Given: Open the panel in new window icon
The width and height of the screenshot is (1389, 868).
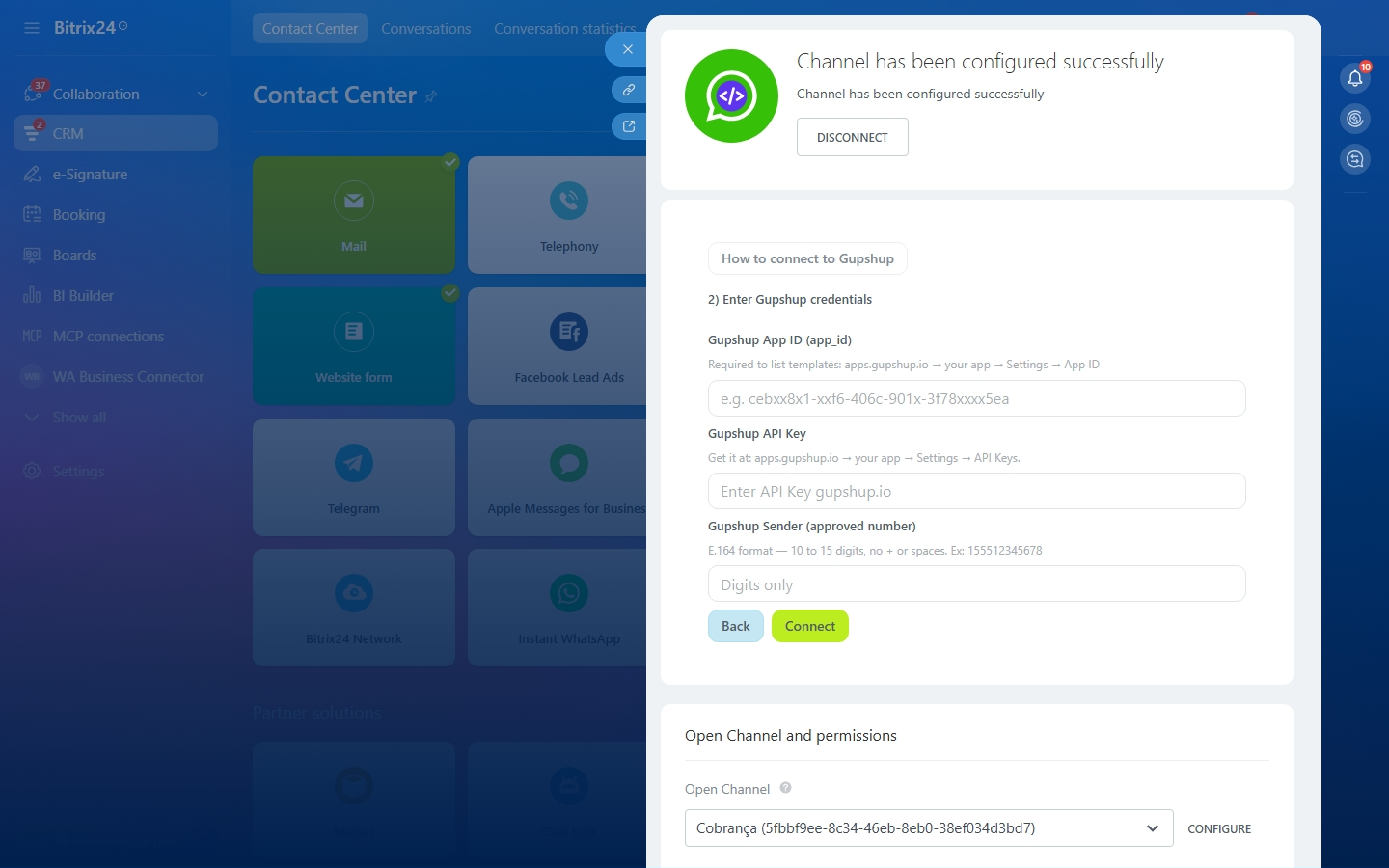Looking at the screenshot, I should tap(629, 126).
